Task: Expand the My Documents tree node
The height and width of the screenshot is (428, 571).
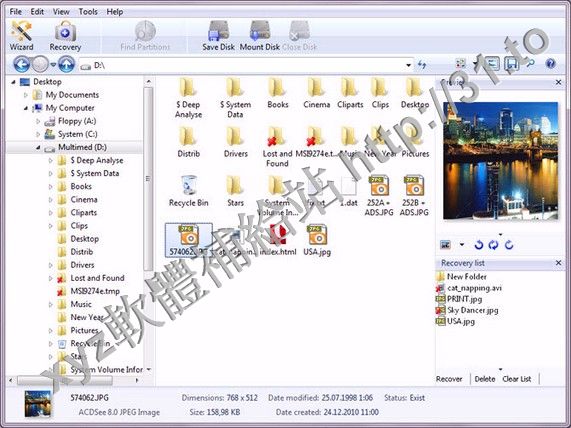Action: [x=26, y=95]
